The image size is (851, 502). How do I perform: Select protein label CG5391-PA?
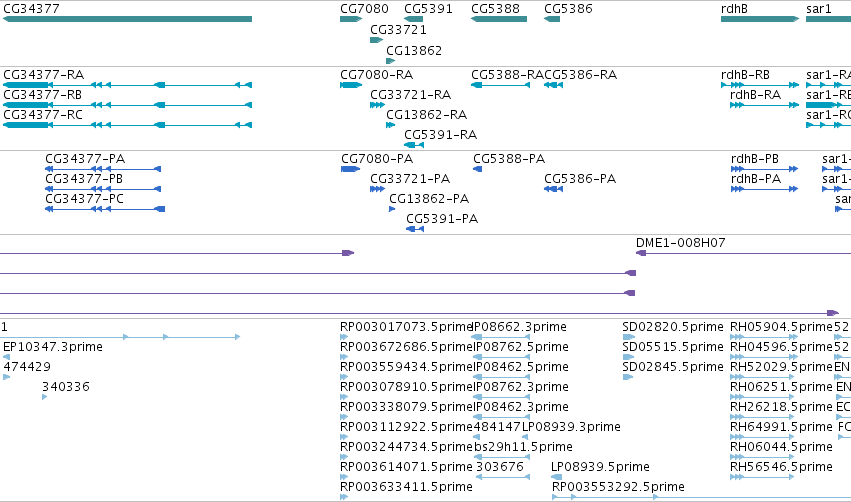coord(442,219)
